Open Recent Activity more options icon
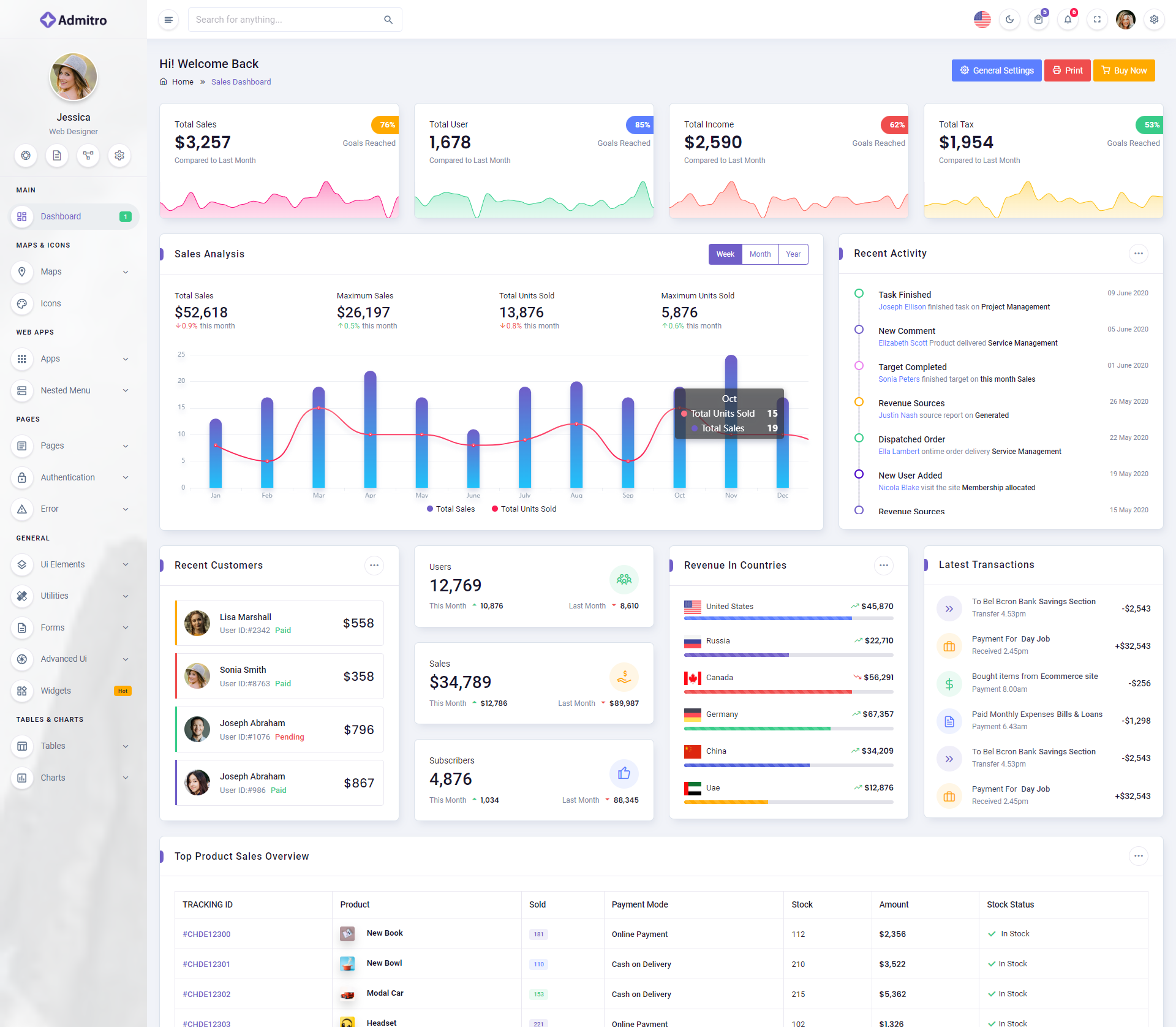The image size is (1176, 1027). pyautogui.click(x=1138, y=254)
